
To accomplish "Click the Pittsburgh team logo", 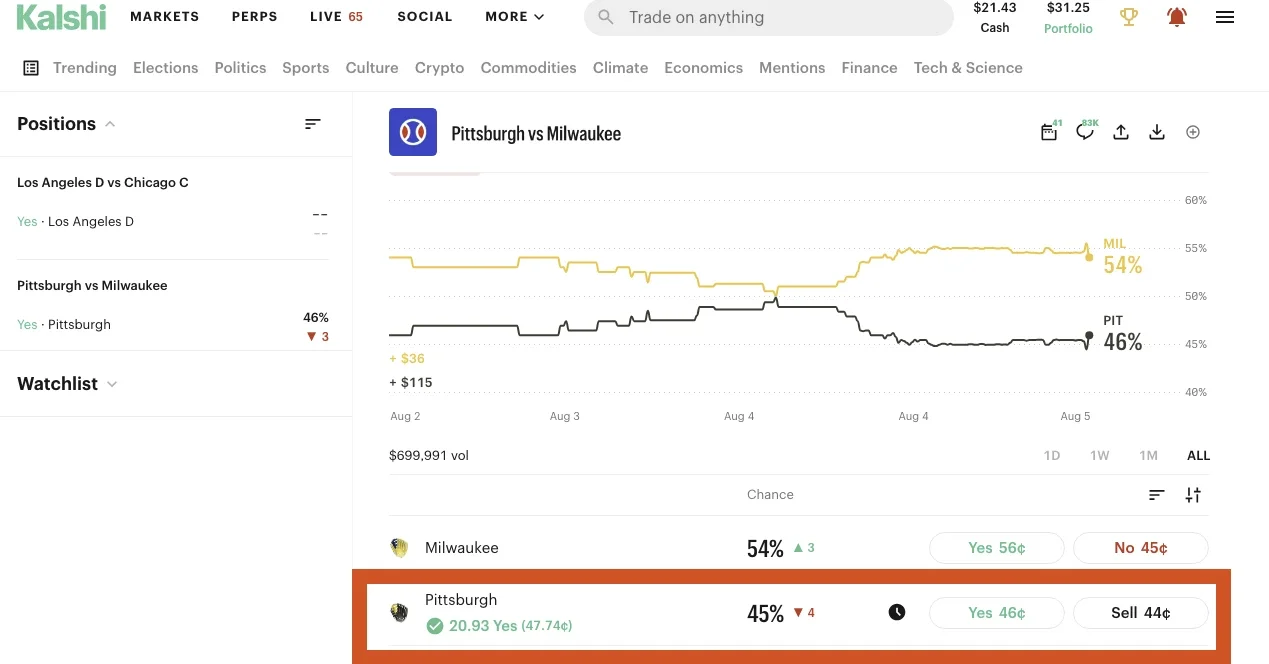I will 399,612.
